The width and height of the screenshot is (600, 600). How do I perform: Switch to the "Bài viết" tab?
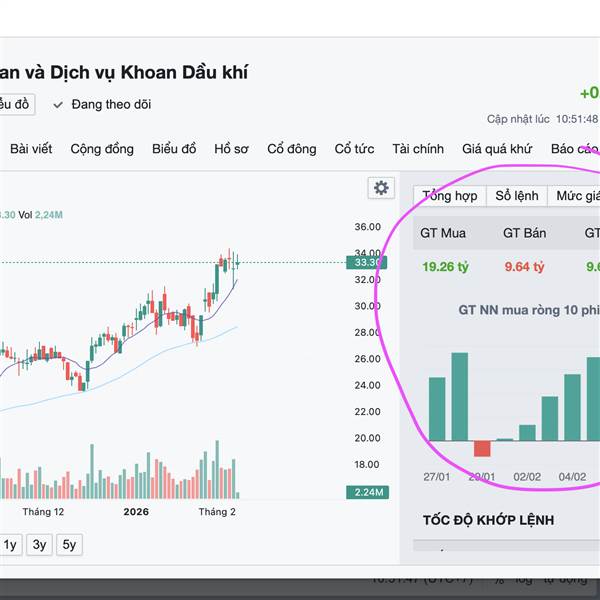pos(31,149)
